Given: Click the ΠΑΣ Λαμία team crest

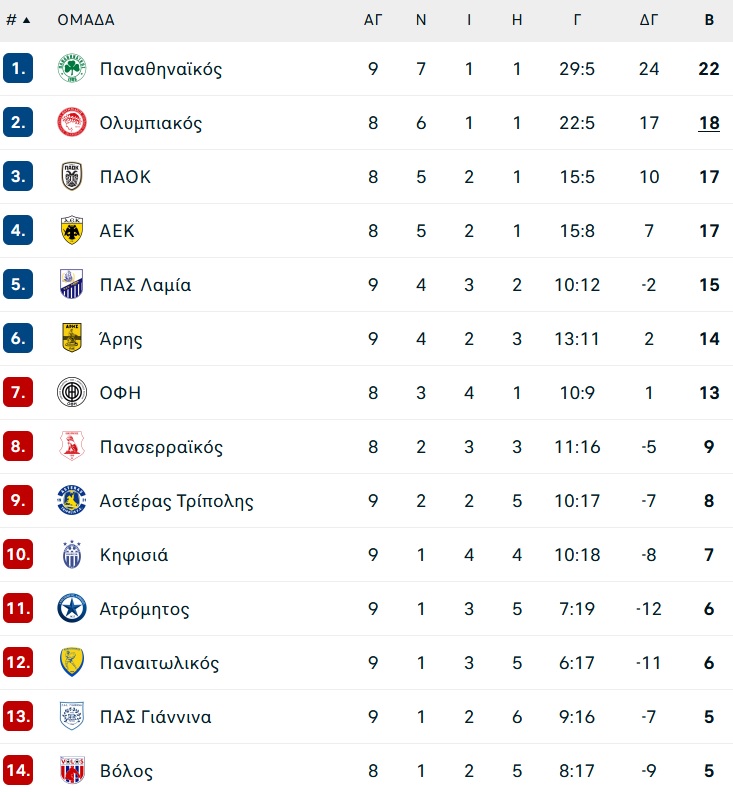Looking at the screenshot, I should (x=72, y=284).
